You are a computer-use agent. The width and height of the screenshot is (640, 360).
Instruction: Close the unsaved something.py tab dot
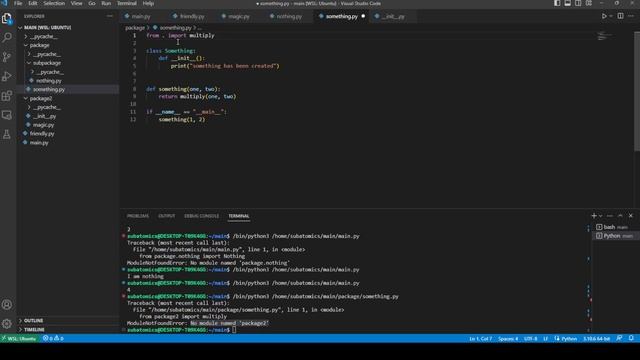[x=363, y=16]
